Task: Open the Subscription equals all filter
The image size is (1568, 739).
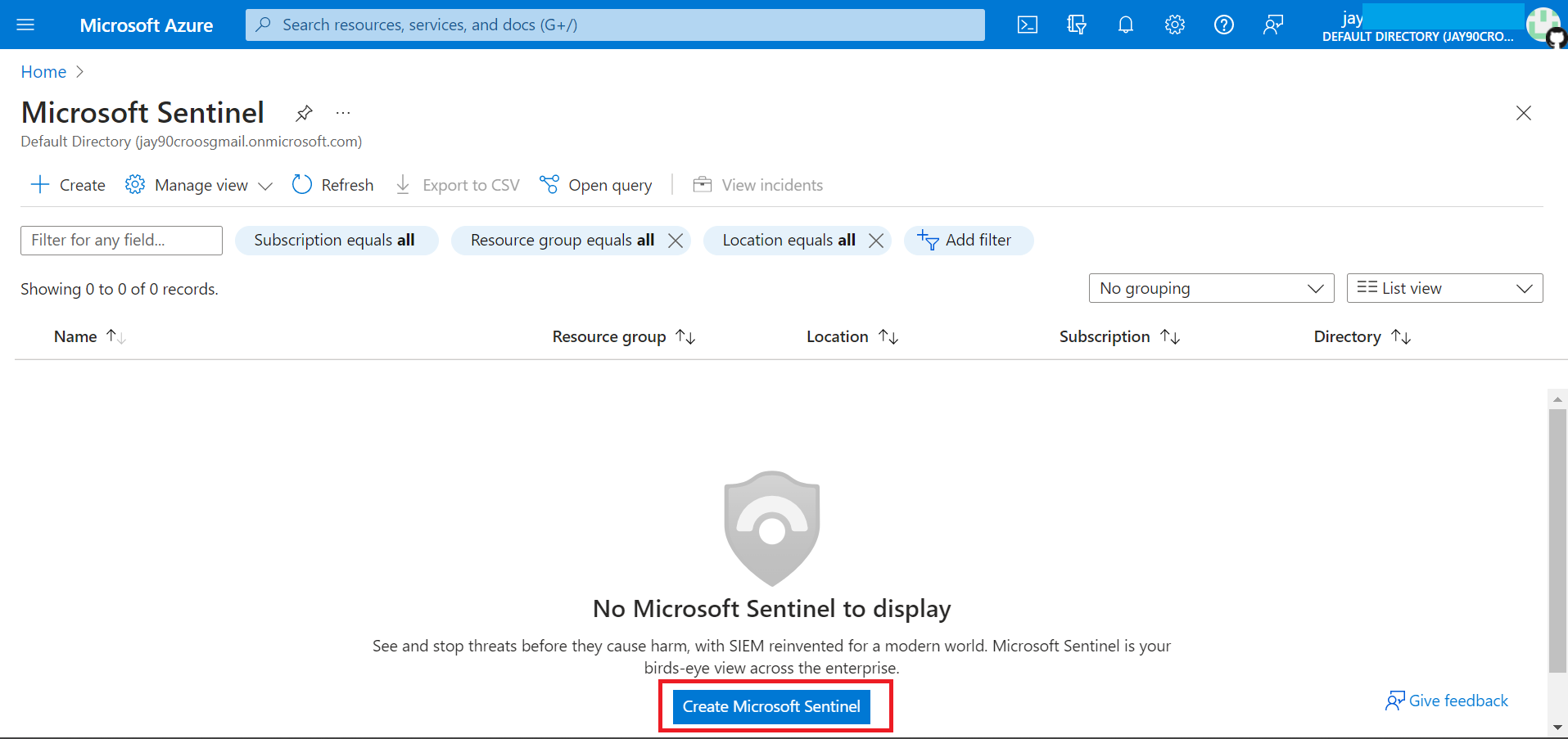Action: point(336,241)
